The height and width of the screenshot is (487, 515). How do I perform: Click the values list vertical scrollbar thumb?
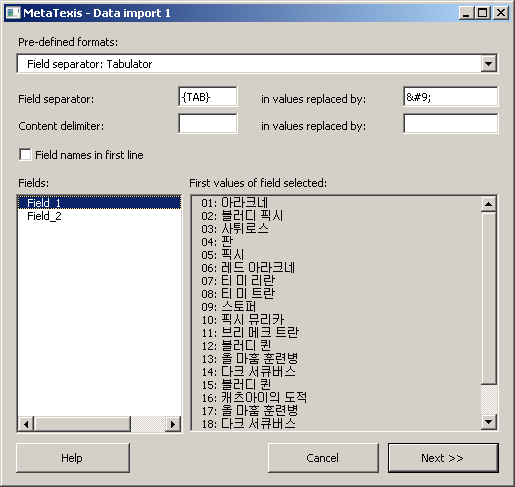pyautogui.click(x=489, y=298)
